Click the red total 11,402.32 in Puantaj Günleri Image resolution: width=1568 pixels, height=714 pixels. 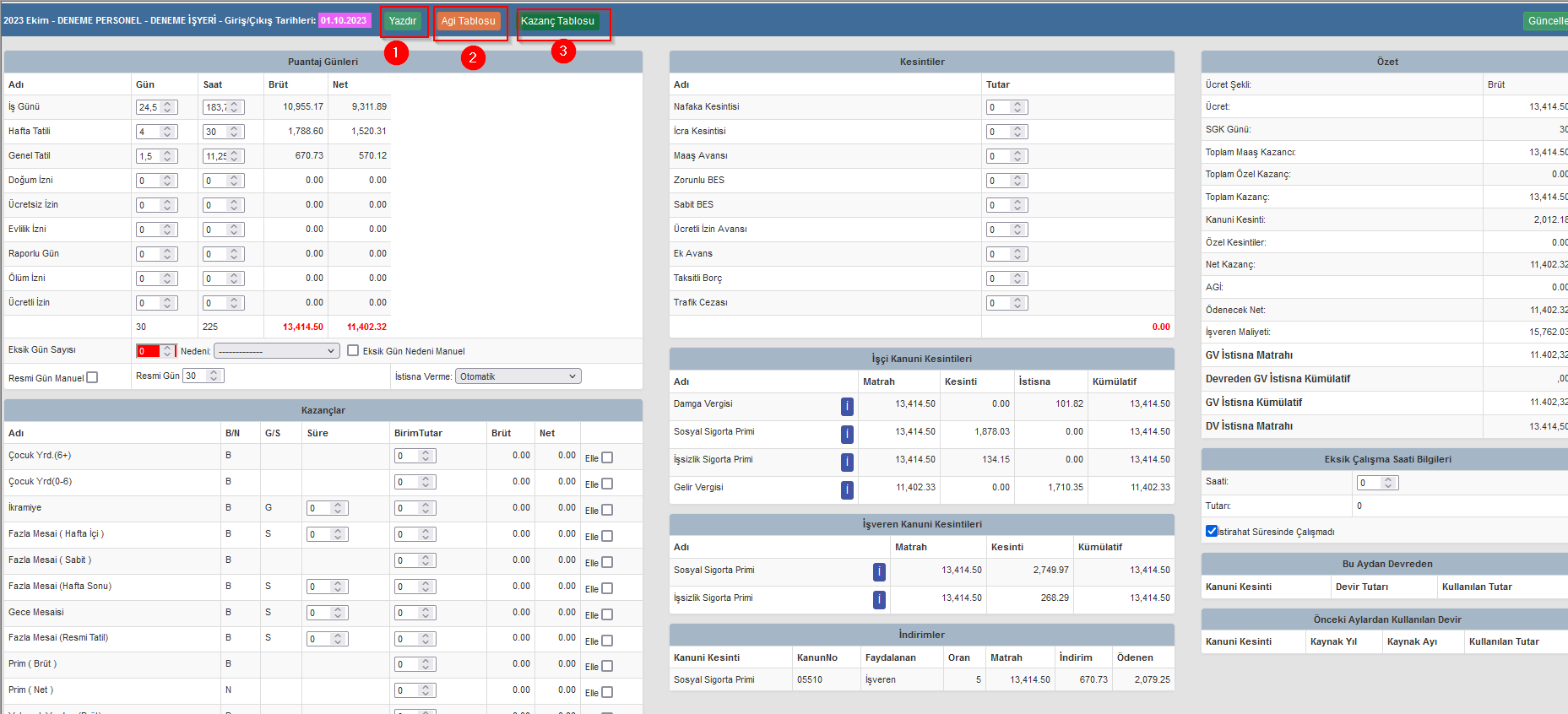click(x=367, y=327)
